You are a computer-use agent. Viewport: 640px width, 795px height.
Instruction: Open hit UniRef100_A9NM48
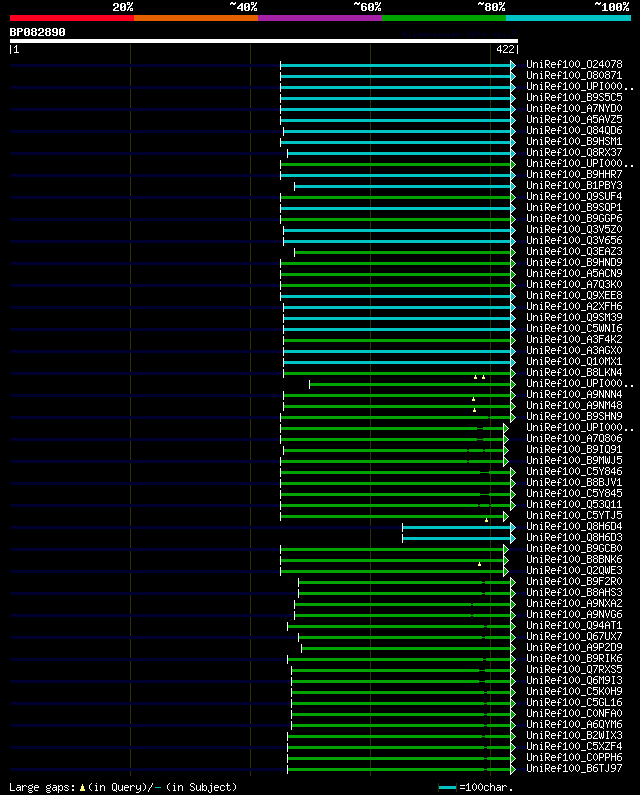point(574,406)
